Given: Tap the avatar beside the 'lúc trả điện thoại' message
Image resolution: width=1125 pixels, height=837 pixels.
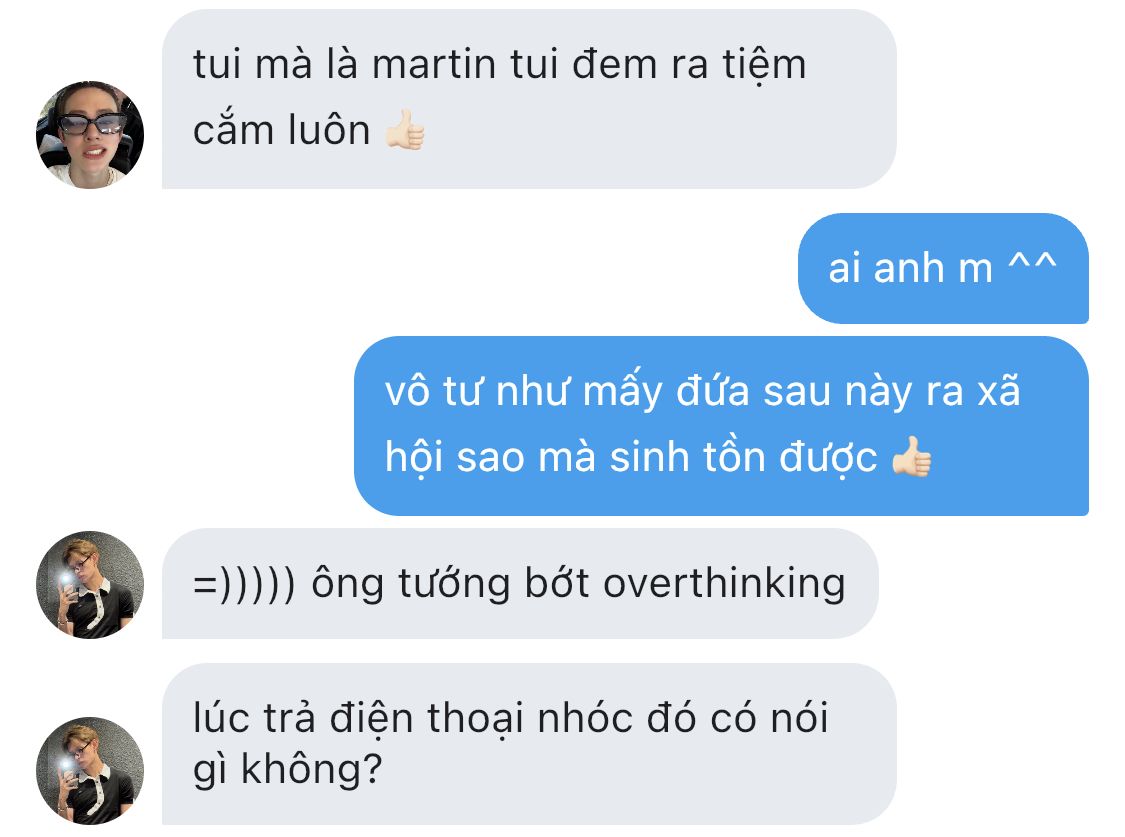Looking at the screenshot, I should pyautogui.click(x=90, y=770).
